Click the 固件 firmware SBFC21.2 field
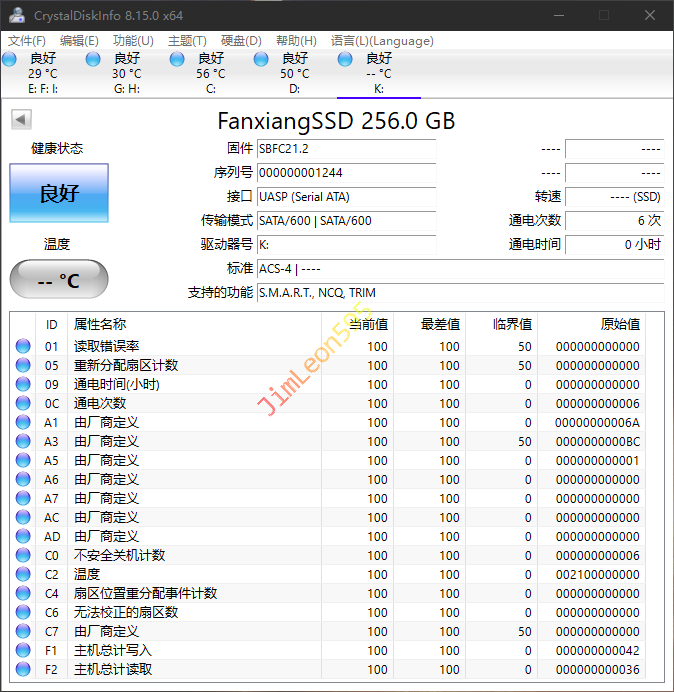The image size is (674, 692). (346, 149)
